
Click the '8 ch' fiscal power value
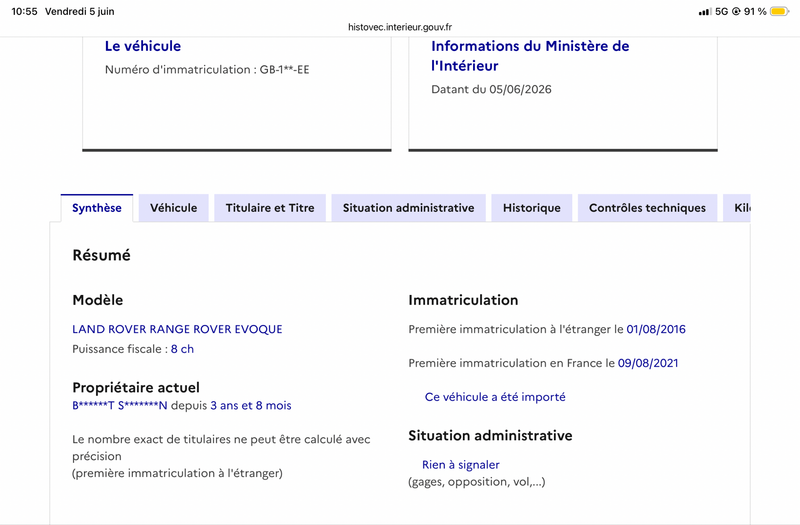[182, 349]
